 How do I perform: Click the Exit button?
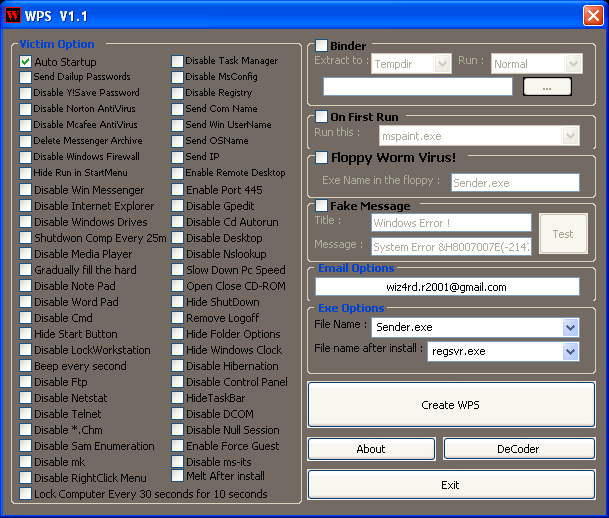click(x=451, y=485)
